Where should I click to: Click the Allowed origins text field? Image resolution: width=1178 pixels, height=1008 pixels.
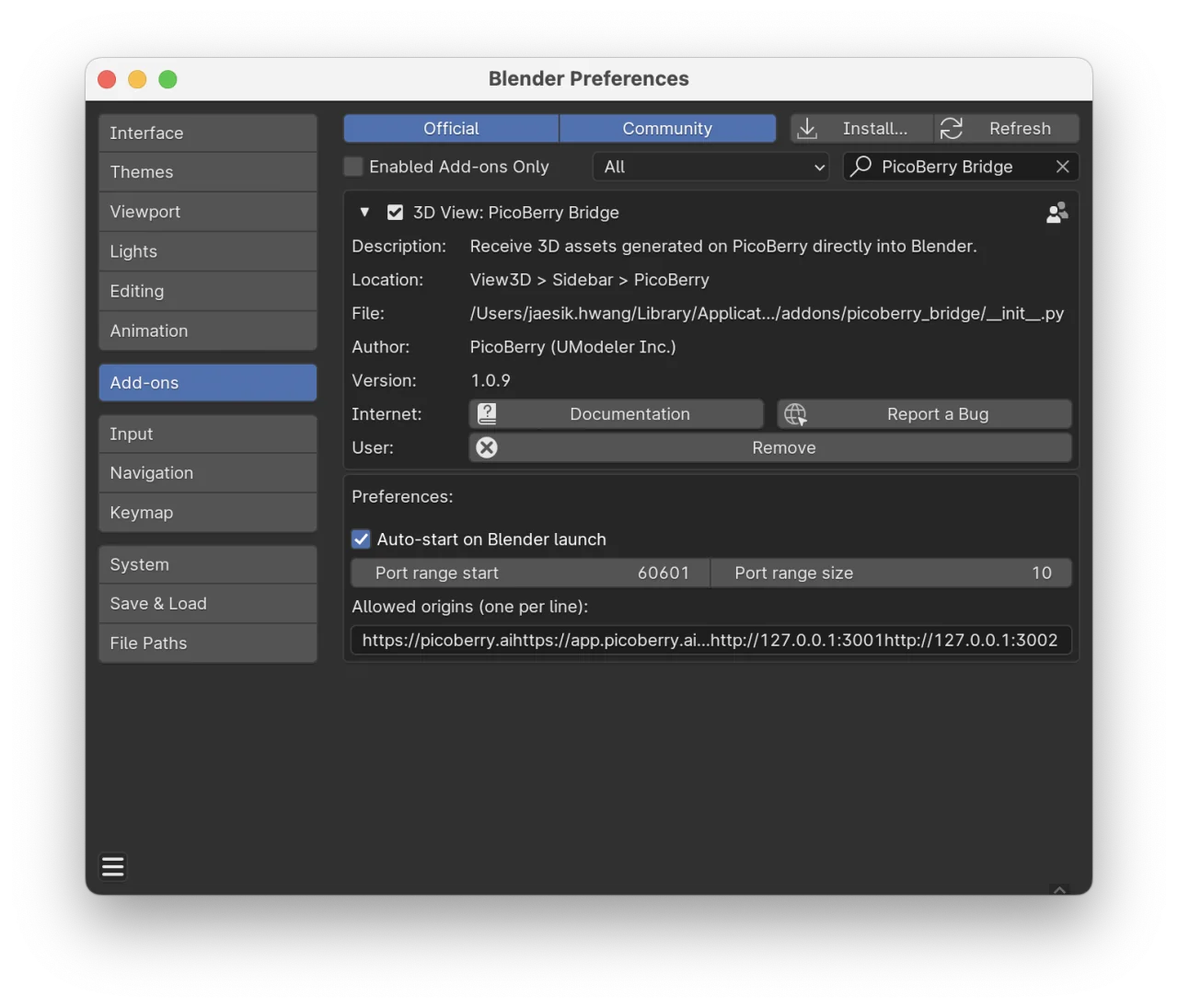[711, 640]
